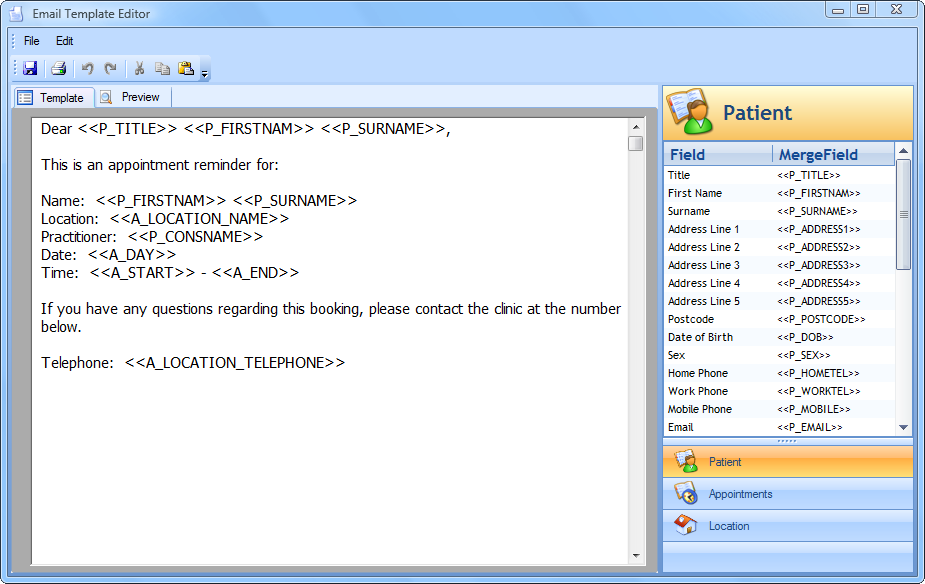
Task: Select the Home Phone row
Action: pos(779,373)
